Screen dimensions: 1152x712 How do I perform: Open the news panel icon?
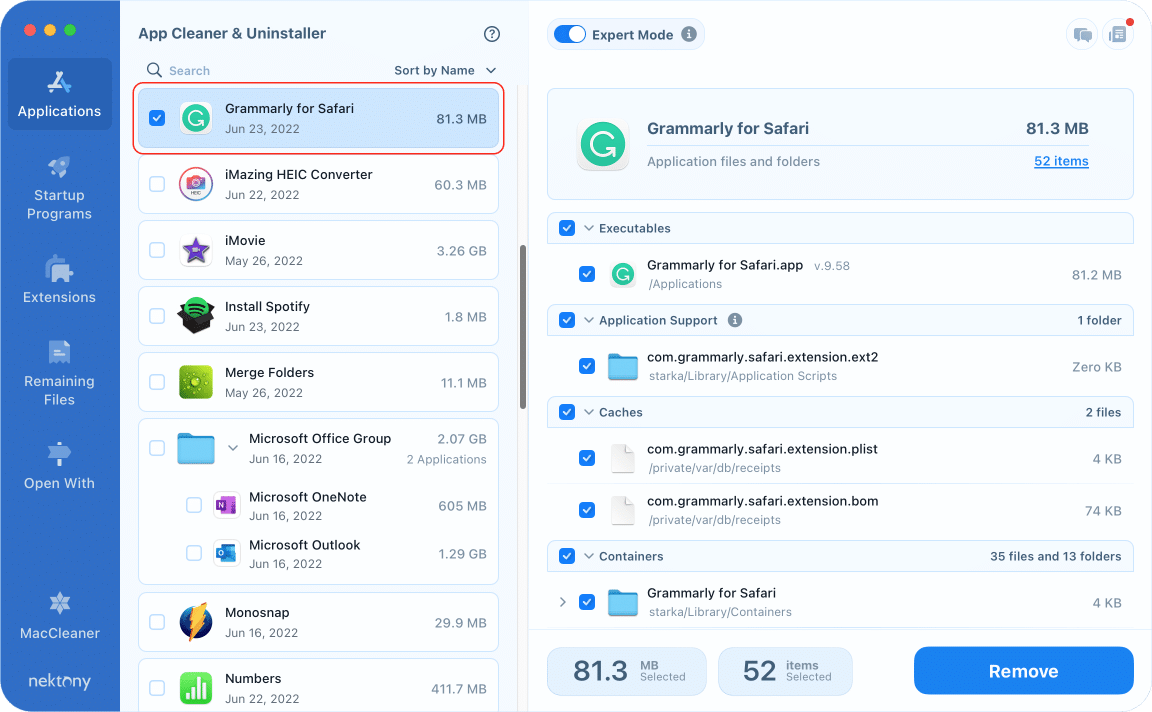1117,35
